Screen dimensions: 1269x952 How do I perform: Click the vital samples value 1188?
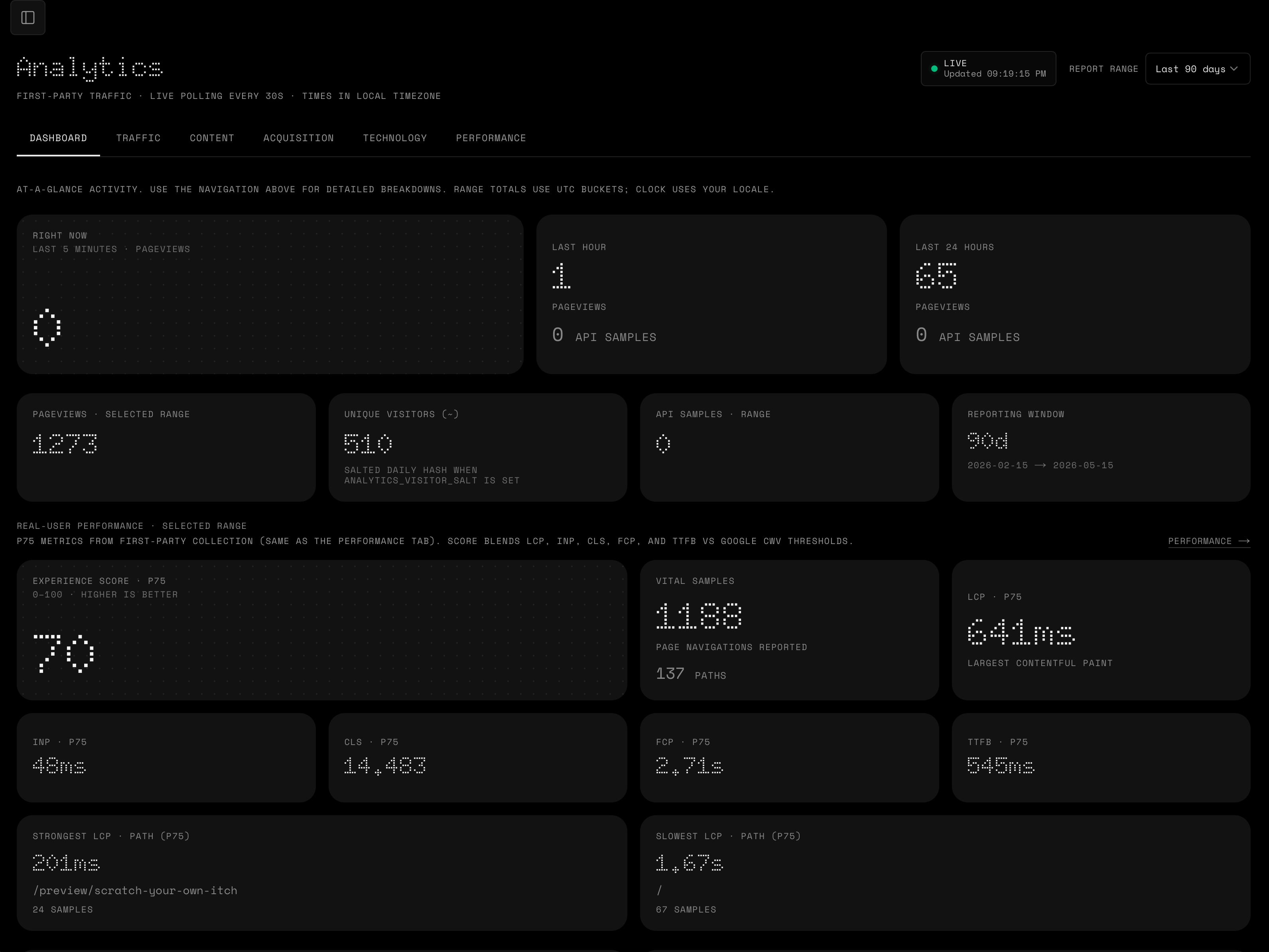699,616
